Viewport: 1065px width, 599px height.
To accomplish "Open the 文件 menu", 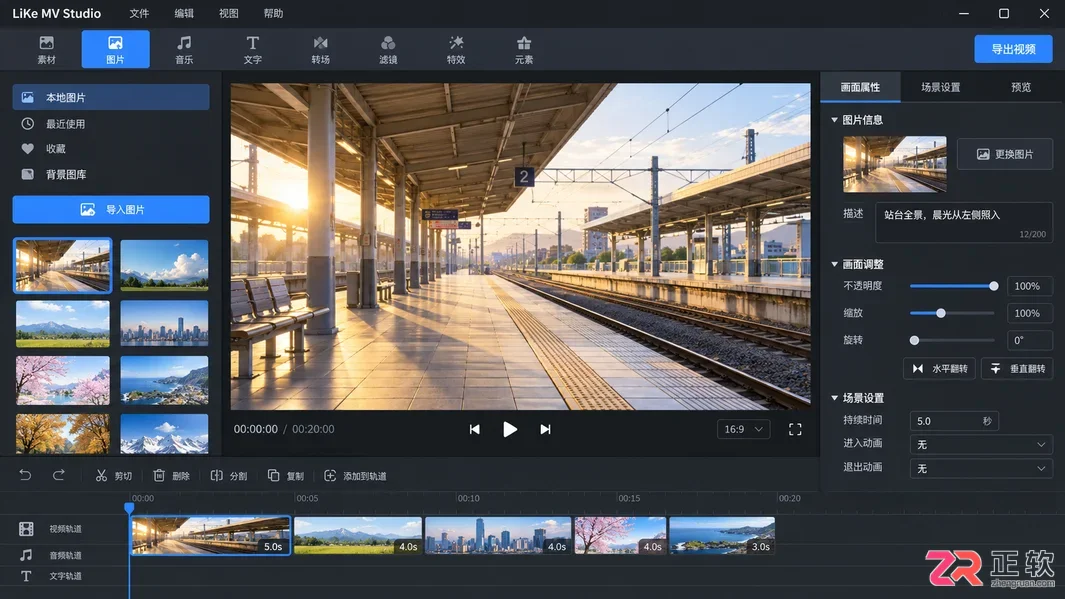I will coord(139,14).
